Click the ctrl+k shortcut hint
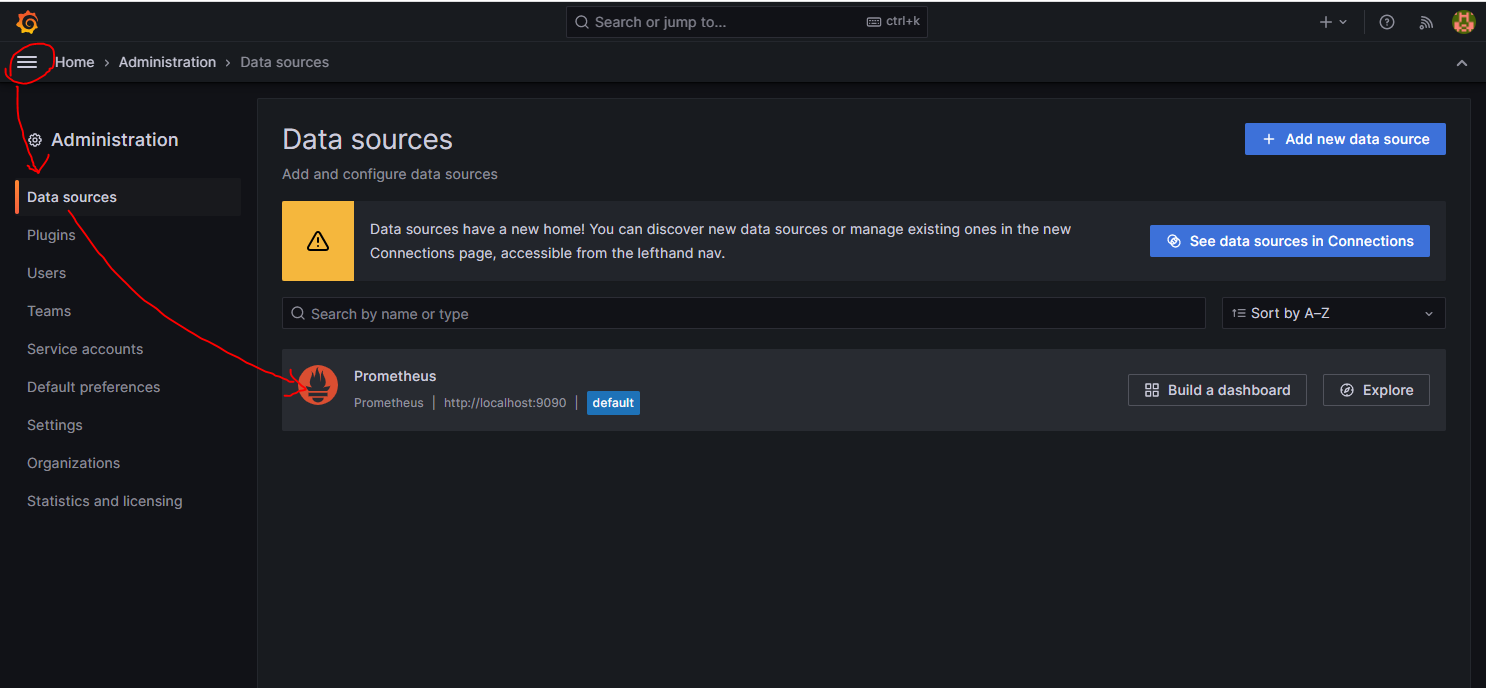This screenshot has width=1486, height=688. [x=893, y=22]
